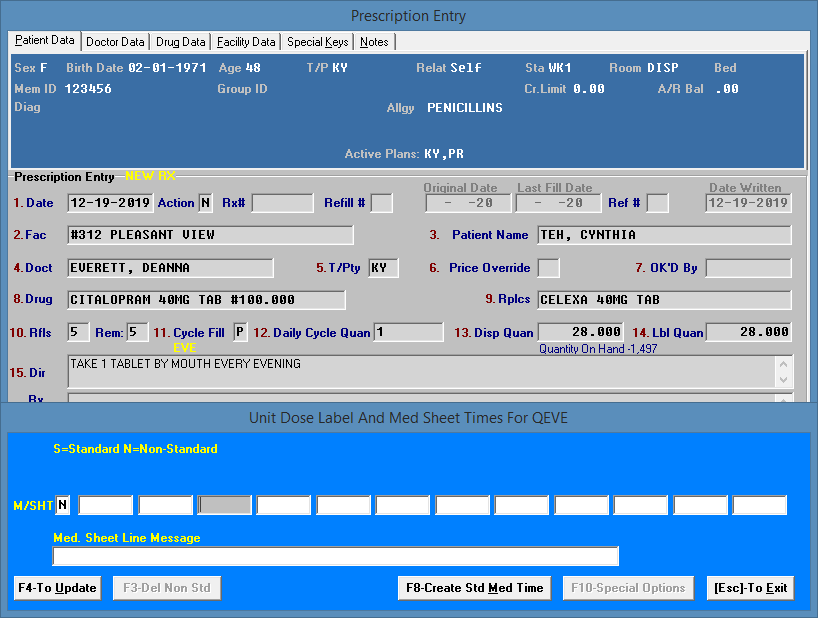818x618 pixels.
Task: Open the Special Keys tab
Action: tap(318, 42)
